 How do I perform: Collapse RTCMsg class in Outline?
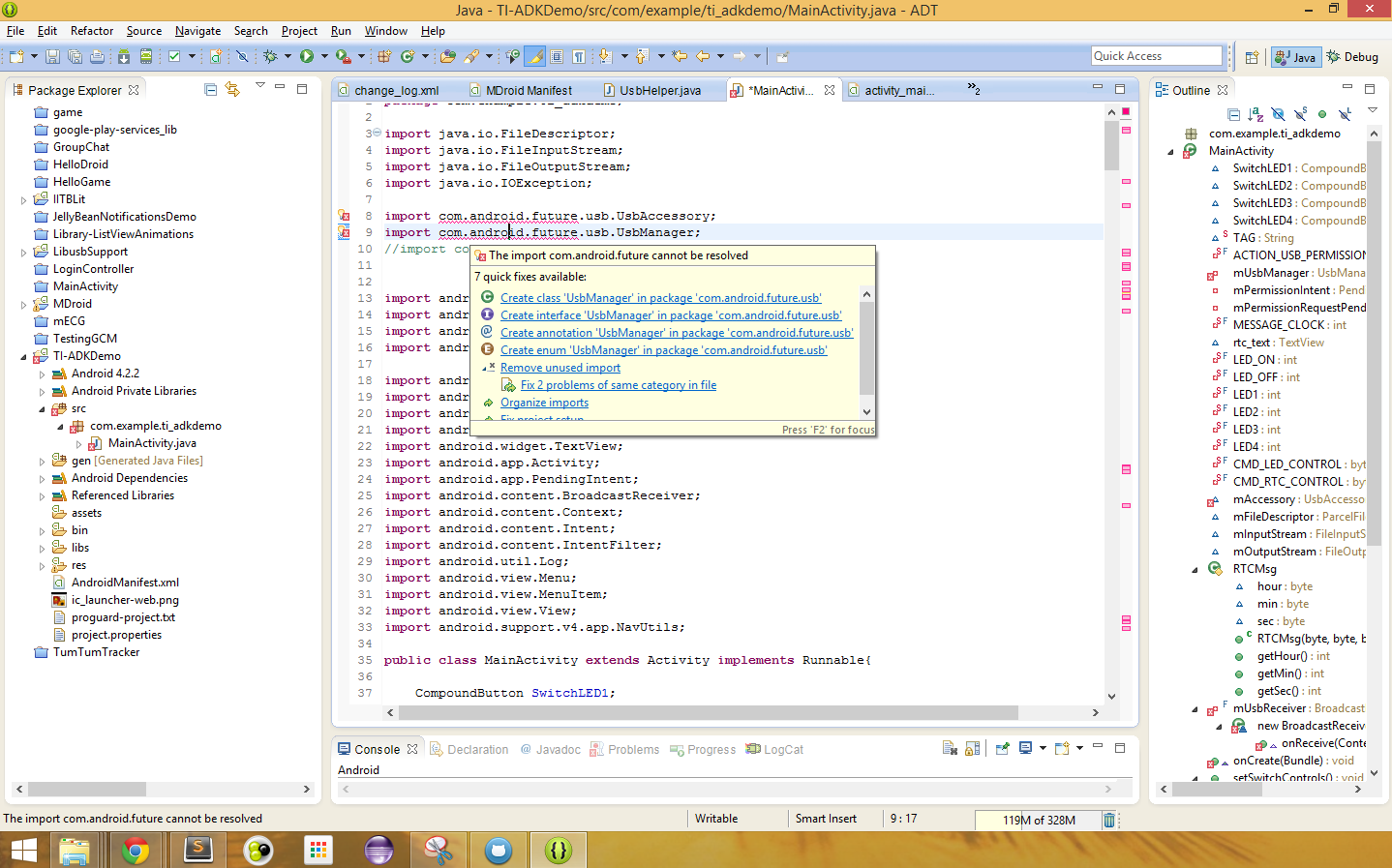(x=1195, y=570)
